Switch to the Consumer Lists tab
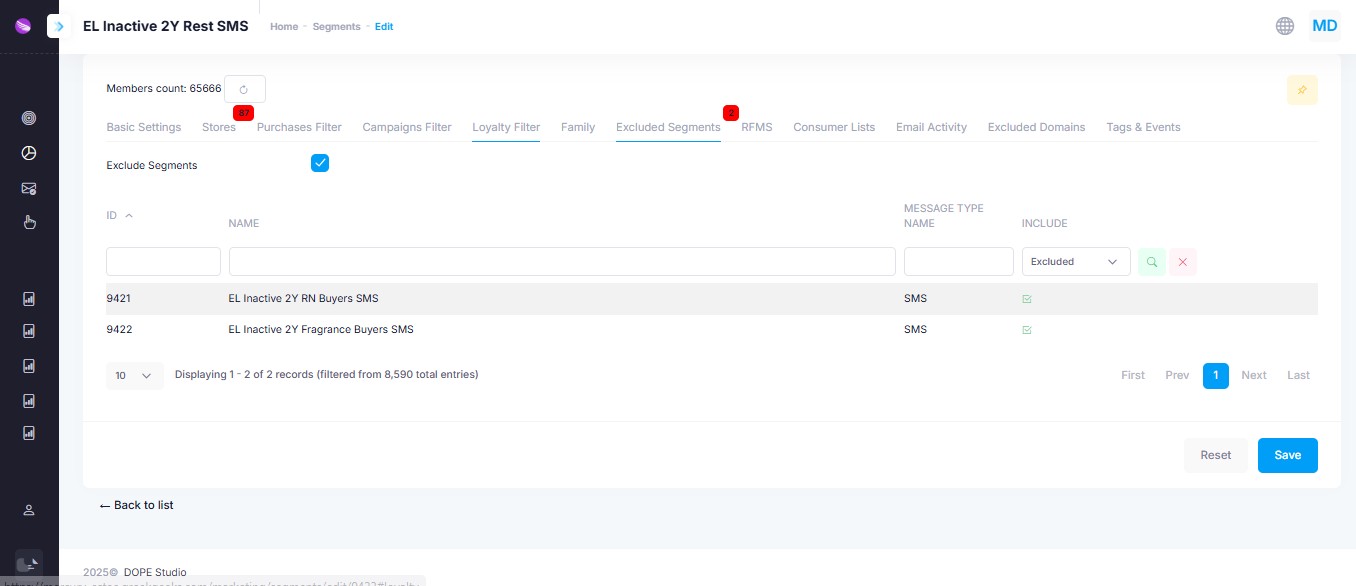This screenshot has width=1356, height=586. [834, 127]
